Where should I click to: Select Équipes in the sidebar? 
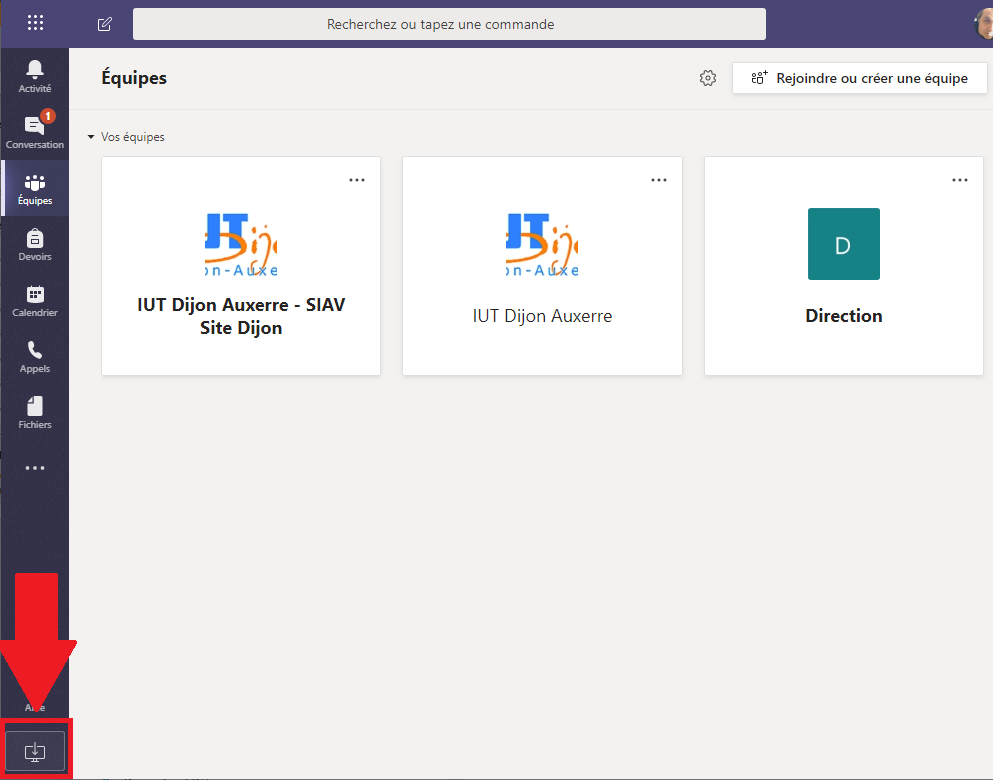point(35,188)
